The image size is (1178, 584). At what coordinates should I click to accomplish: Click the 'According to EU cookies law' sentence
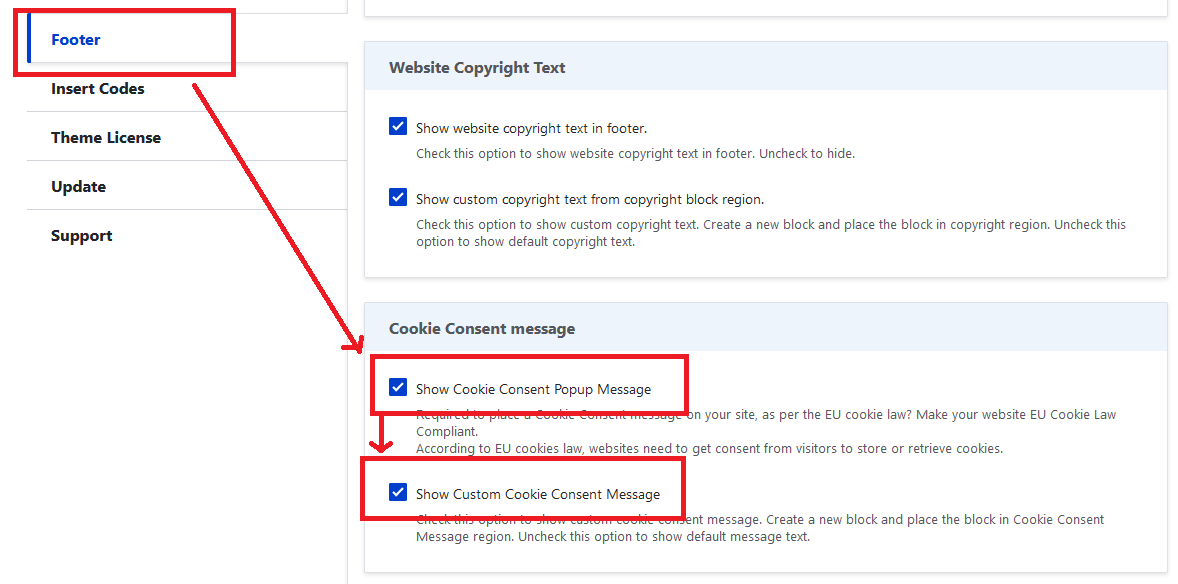(709, 449)
